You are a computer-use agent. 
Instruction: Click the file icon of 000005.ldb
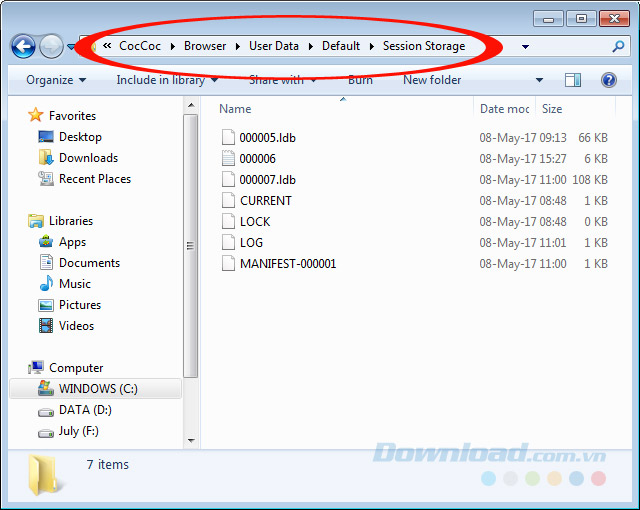[228, 137]
